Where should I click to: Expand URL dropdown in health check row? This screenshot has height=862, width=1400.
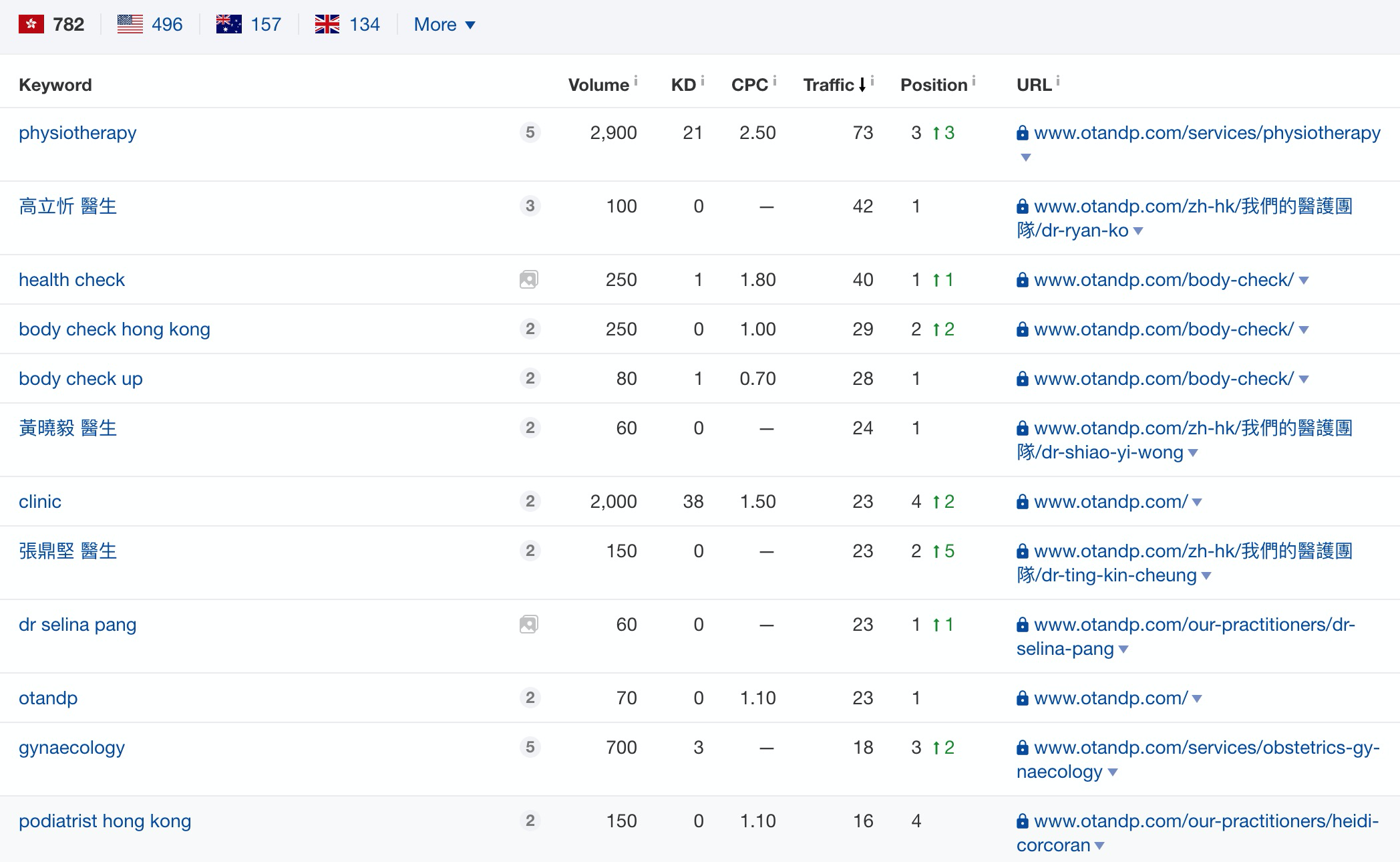pos(1304,281)
